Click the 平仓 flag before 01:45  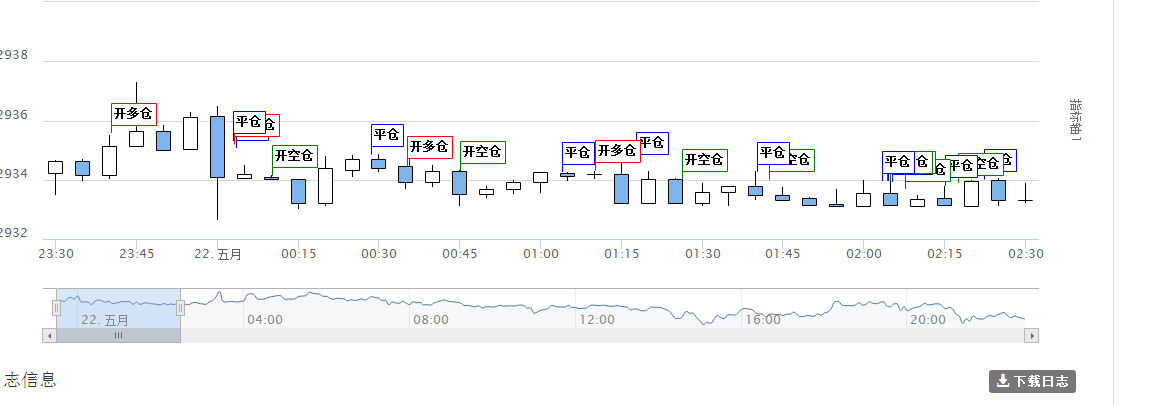(x=773, y=153)
